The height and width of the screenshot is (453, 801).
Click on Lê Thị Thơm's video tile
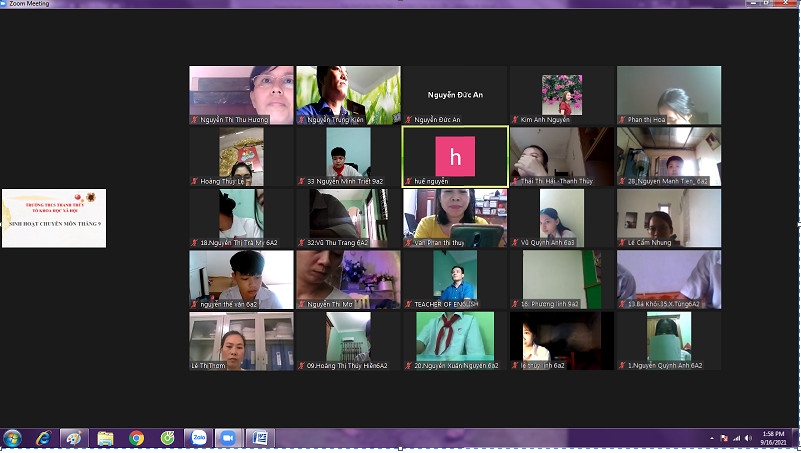(x=242, y=340)
